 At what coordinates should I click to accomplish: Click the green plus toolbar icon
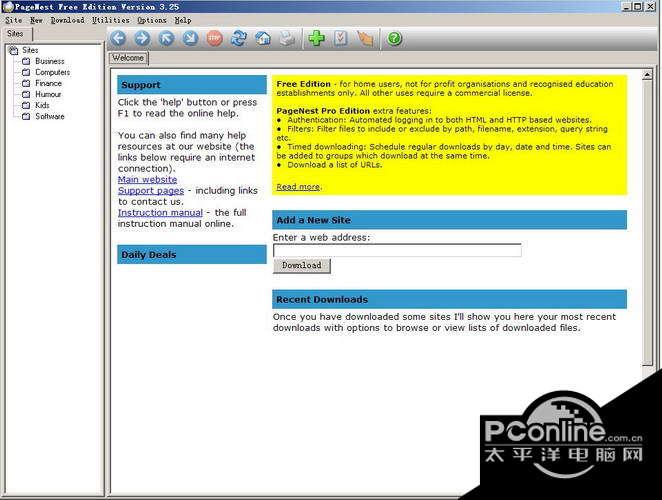(x=317, y=39)
